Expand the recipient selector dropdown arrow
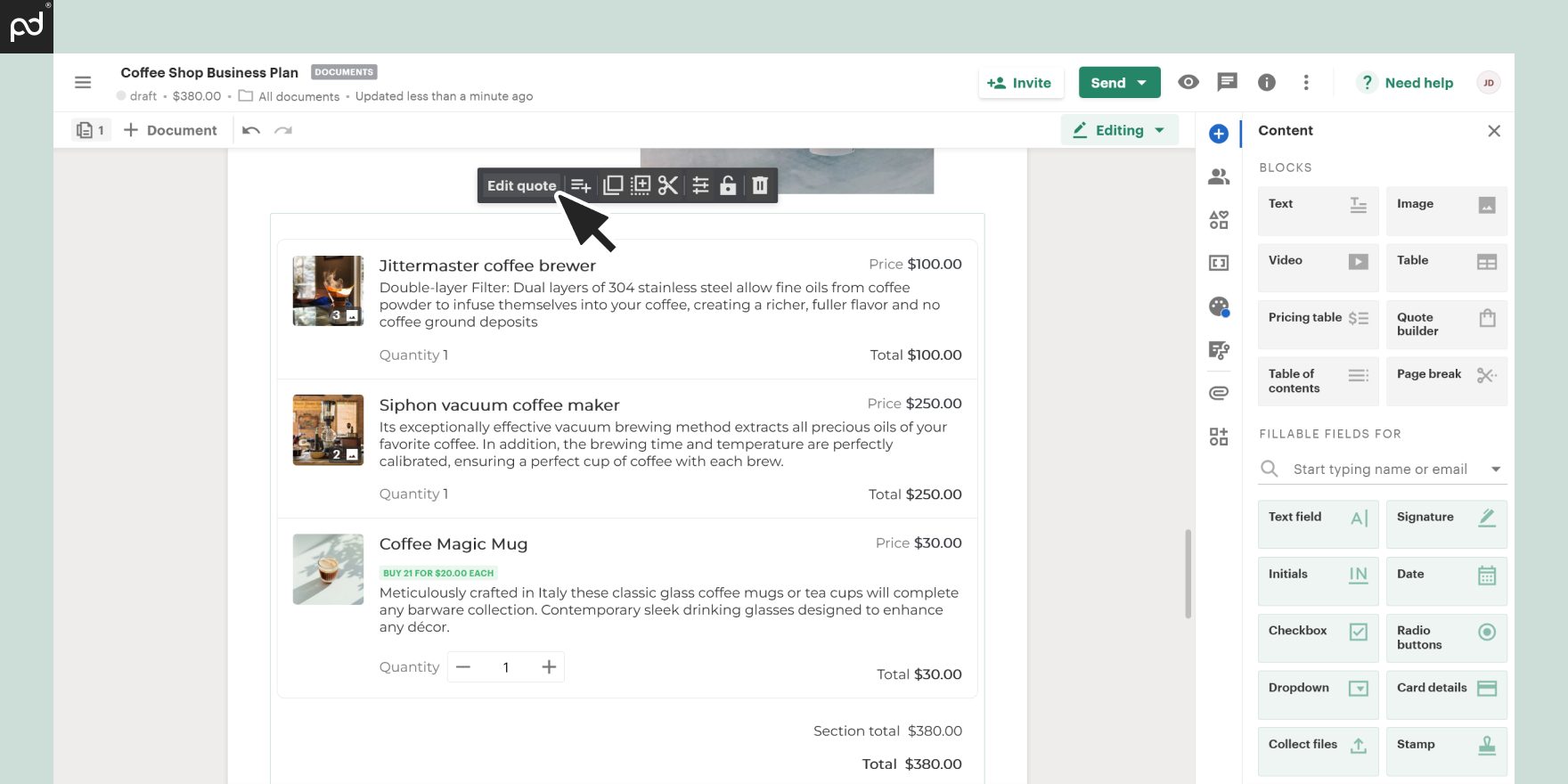Screen dimensions: 1568x784 [1496, 470]
